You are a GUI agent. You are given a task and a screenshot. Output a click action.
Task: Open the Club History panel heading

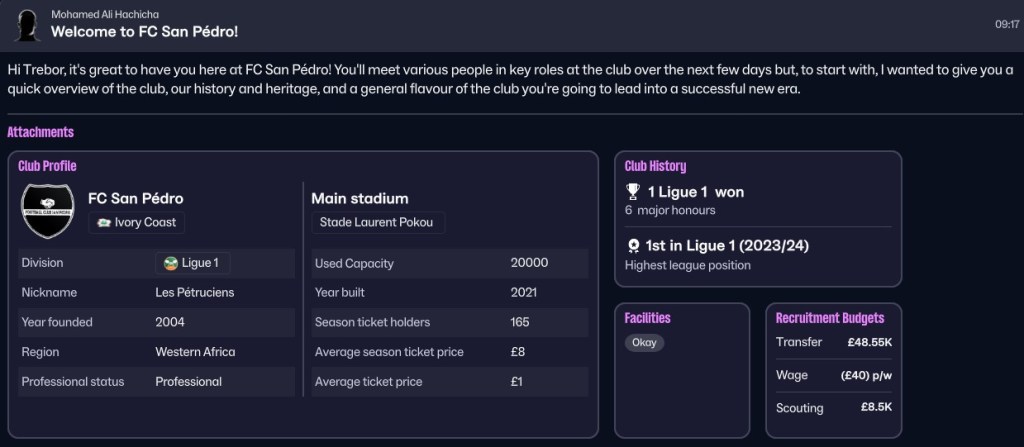click(655, 166)
